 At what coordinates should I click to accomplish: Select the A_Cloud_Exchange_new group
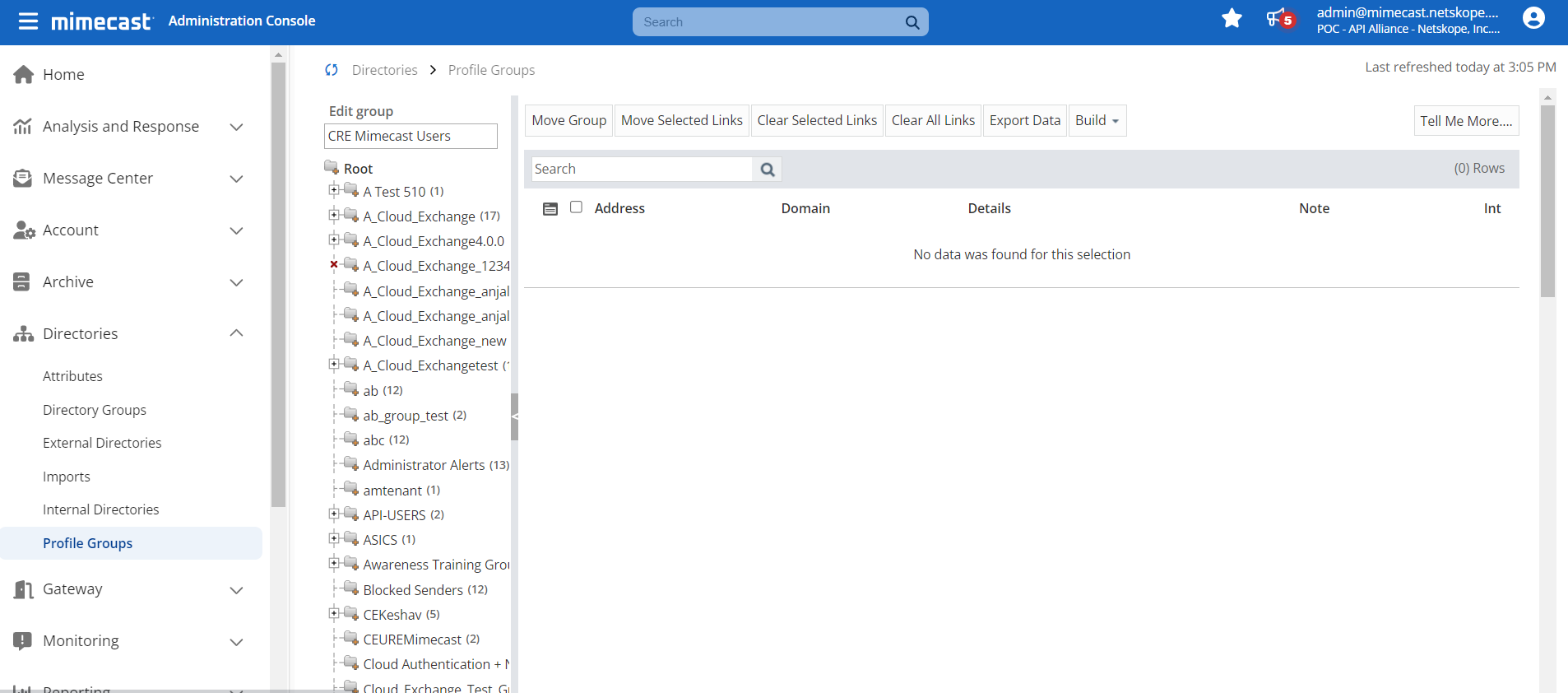[x=434, y=341]
